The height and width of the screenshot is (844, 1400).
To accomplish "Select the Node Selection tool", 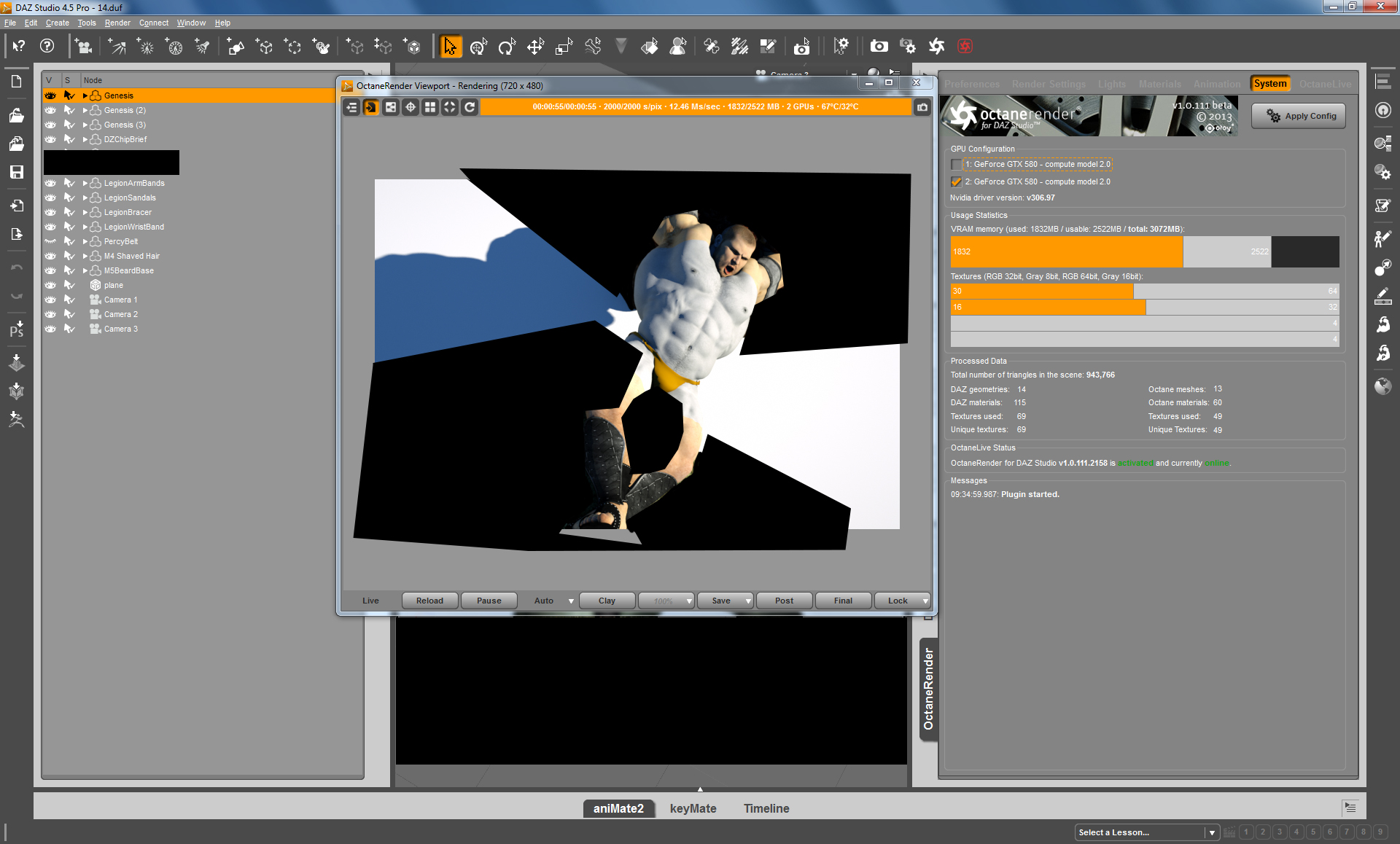I will 450,47.
